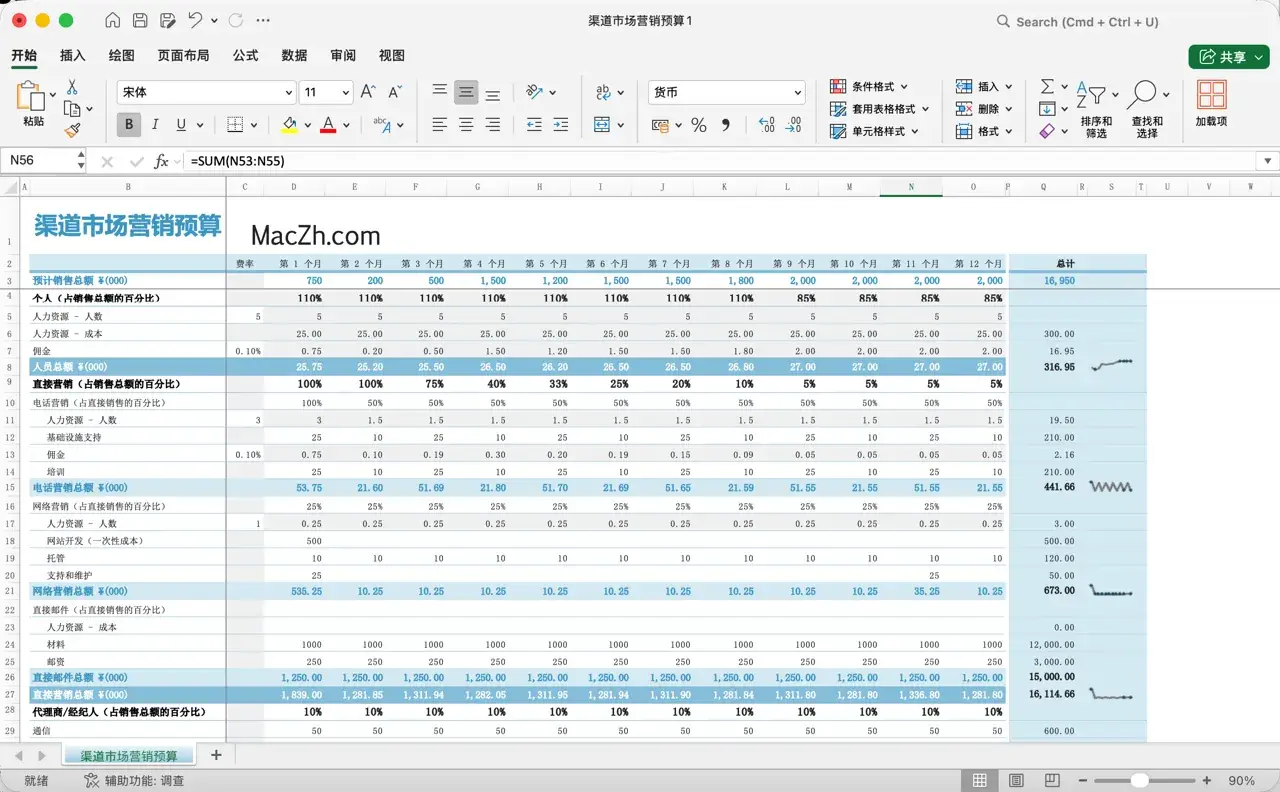Click the increase decimal icon
This screenshot has height=792, width=1280.
click(x=766, y=125)
